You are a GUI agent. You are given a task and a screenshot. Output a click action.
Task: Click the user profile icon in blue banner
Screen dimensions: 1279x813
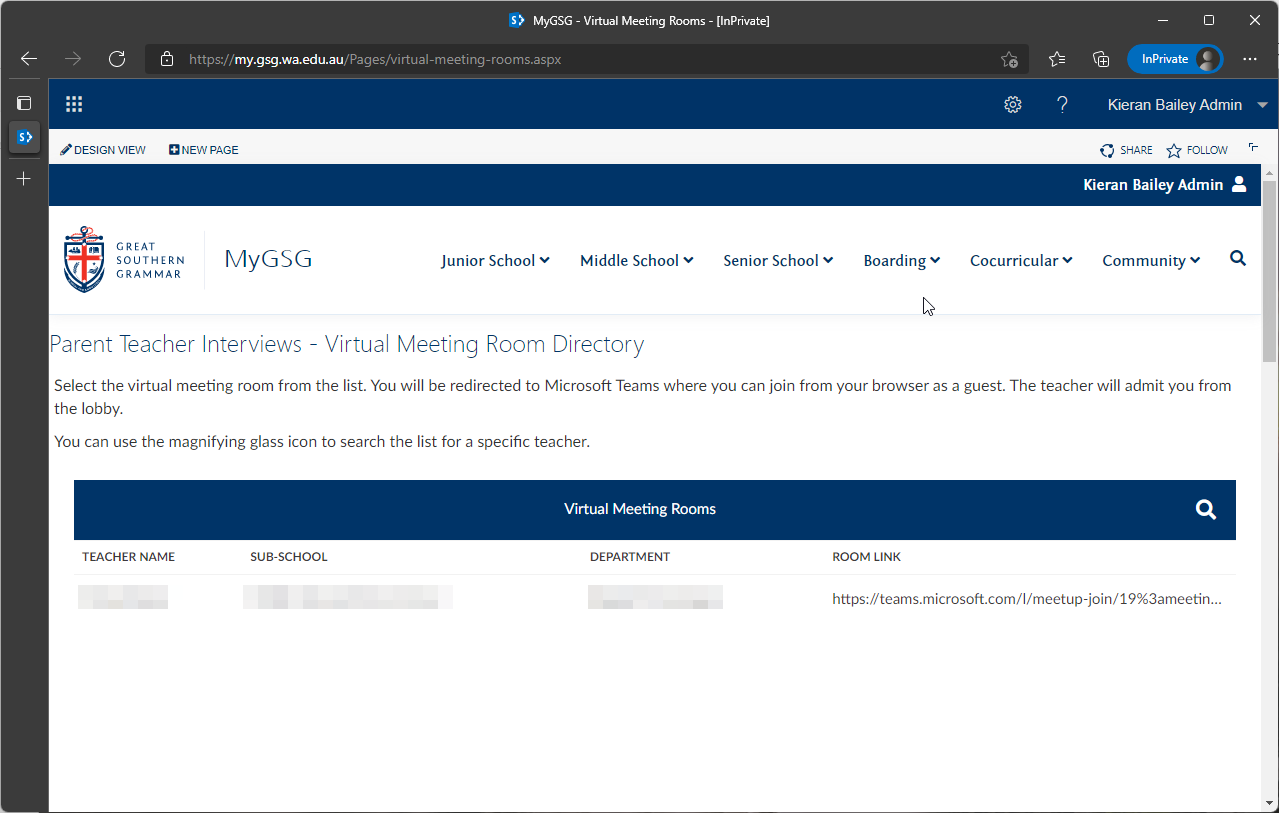(x=1239, y=184)
